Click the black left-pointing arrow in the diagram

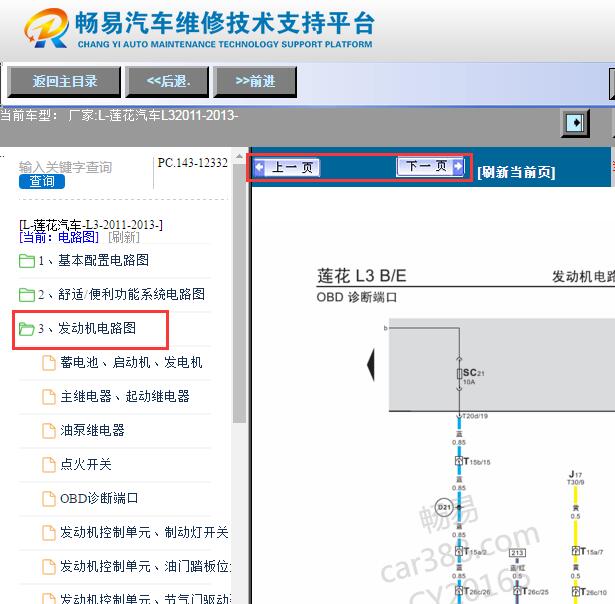pos(371,364)
